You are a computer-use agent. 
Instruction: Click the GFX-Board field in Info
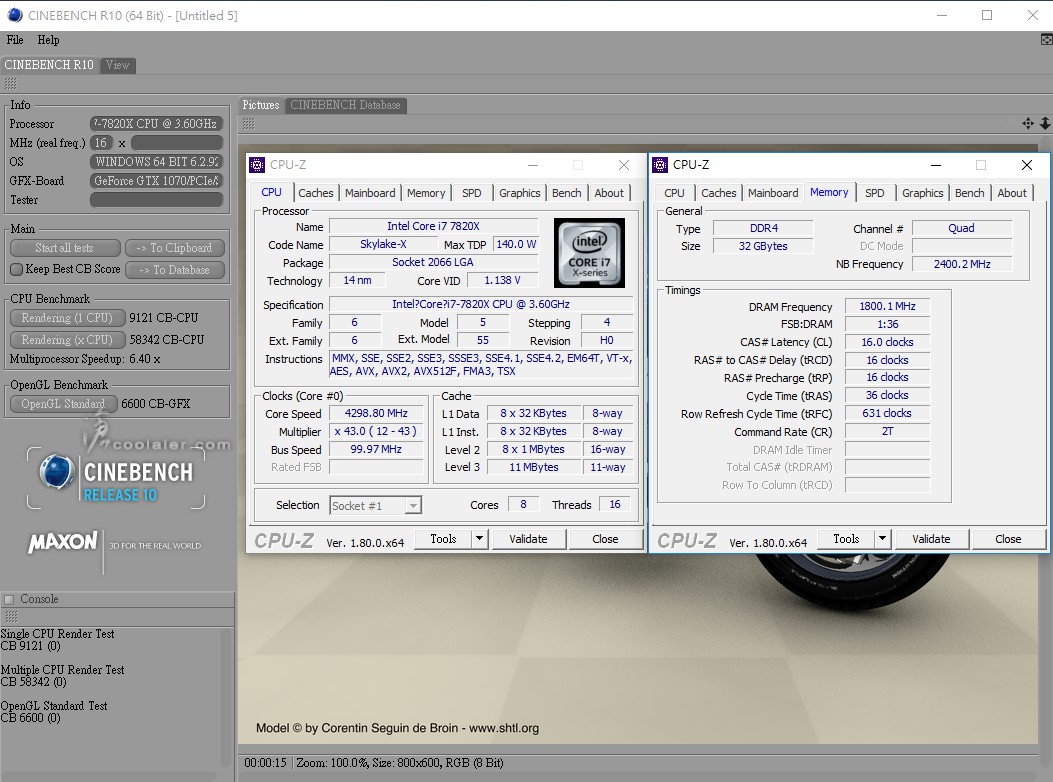pos(156,181)
